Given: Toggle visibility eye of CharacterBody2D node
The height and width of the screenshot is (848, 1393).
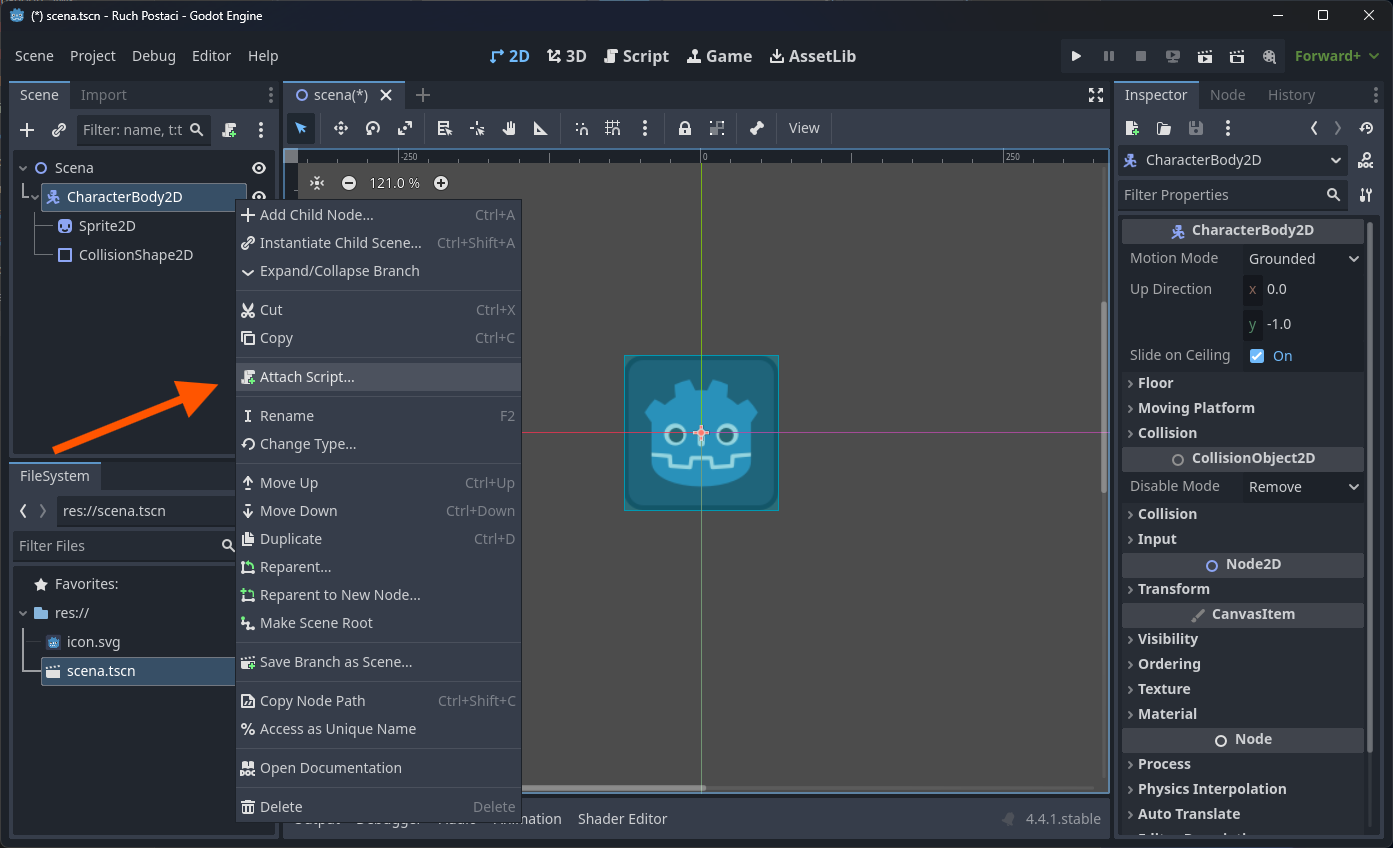Looking at the screenshot, I should (x=259, y=197).
